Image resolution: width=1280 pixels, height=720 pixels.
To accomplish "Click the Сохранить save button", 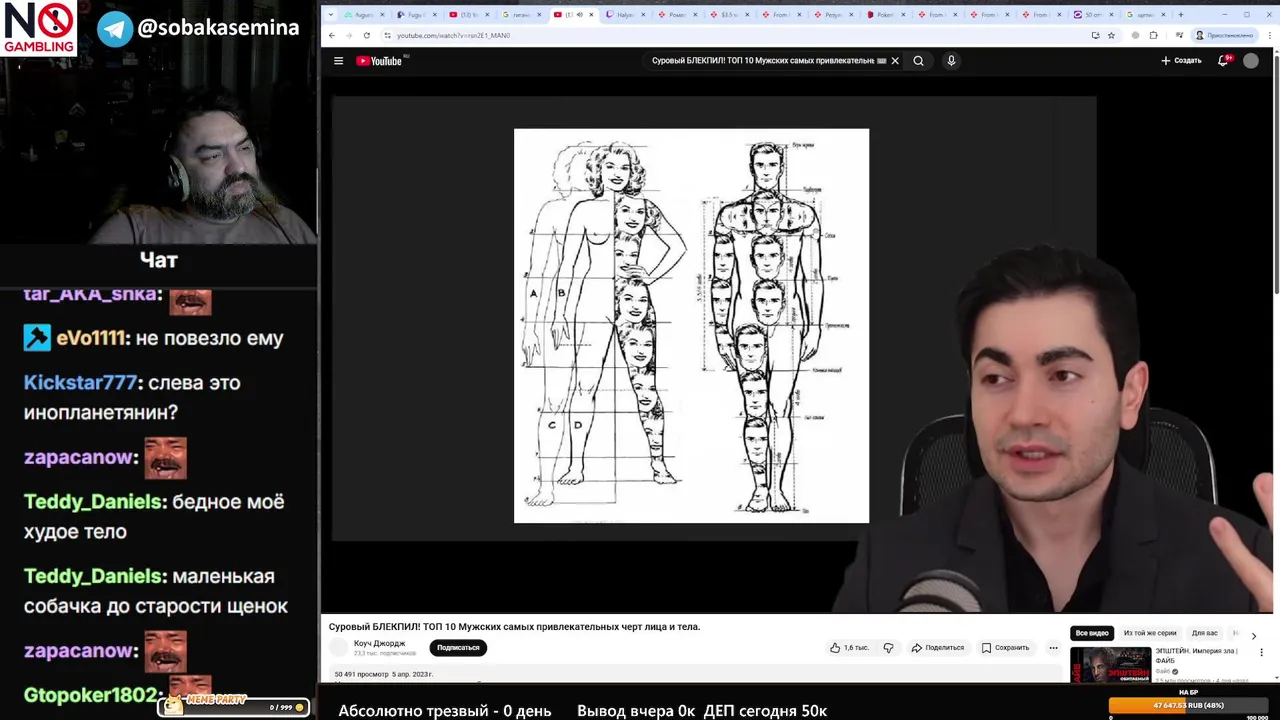I will click(x=1005, y=648).
